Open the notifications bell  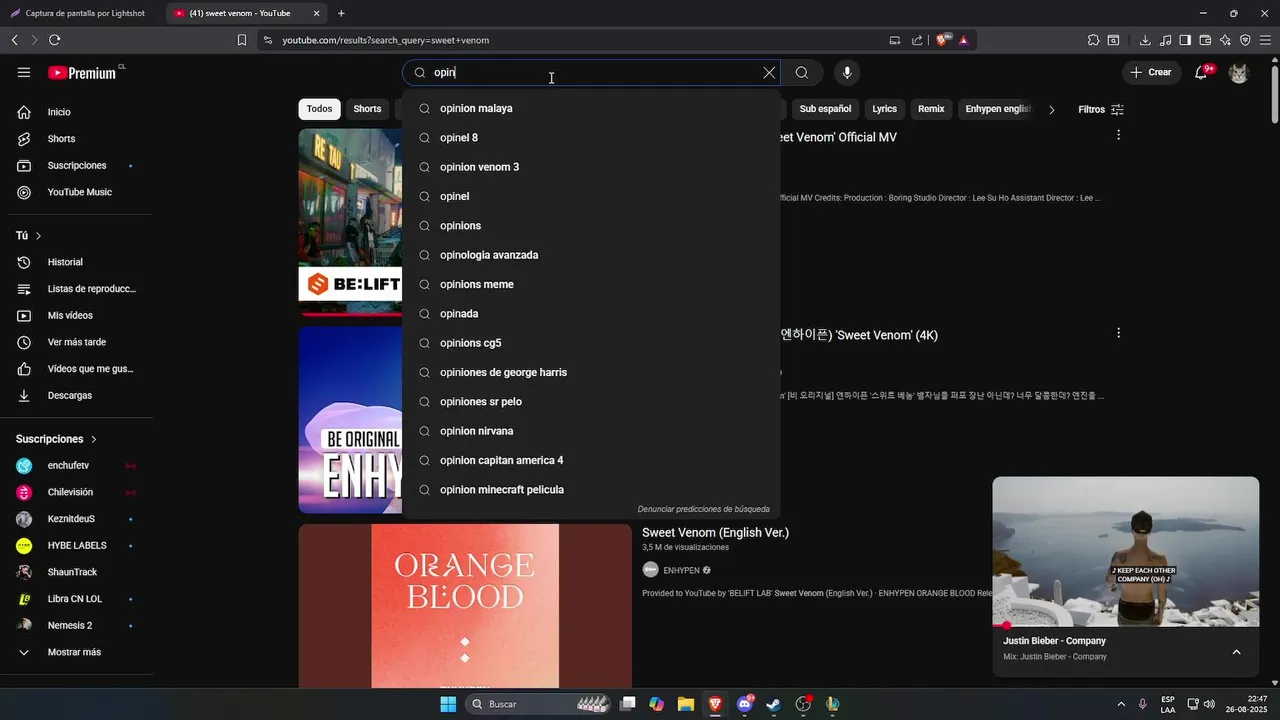pyautogui.click(x=1202, y=72)
